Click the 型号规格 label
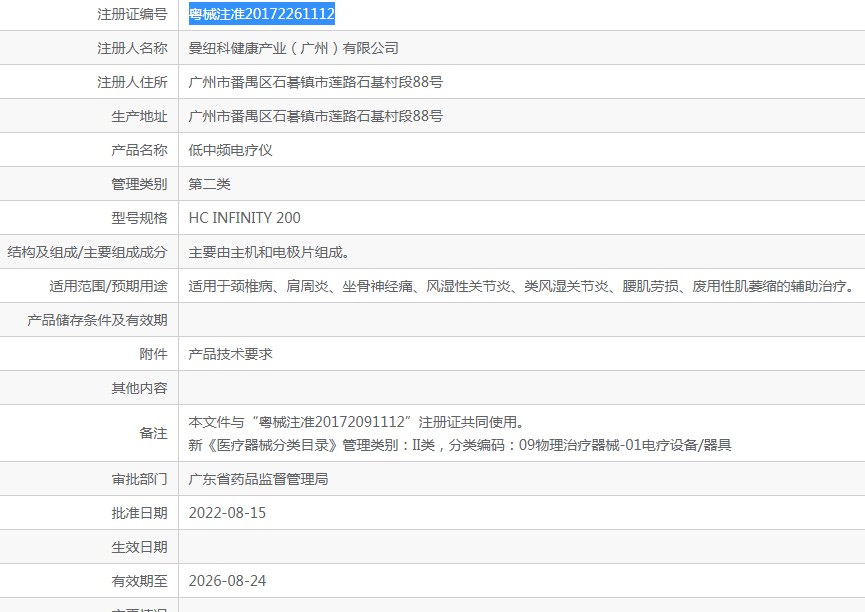This screenshot has height=612, width=865. click(x=140, y=218)
